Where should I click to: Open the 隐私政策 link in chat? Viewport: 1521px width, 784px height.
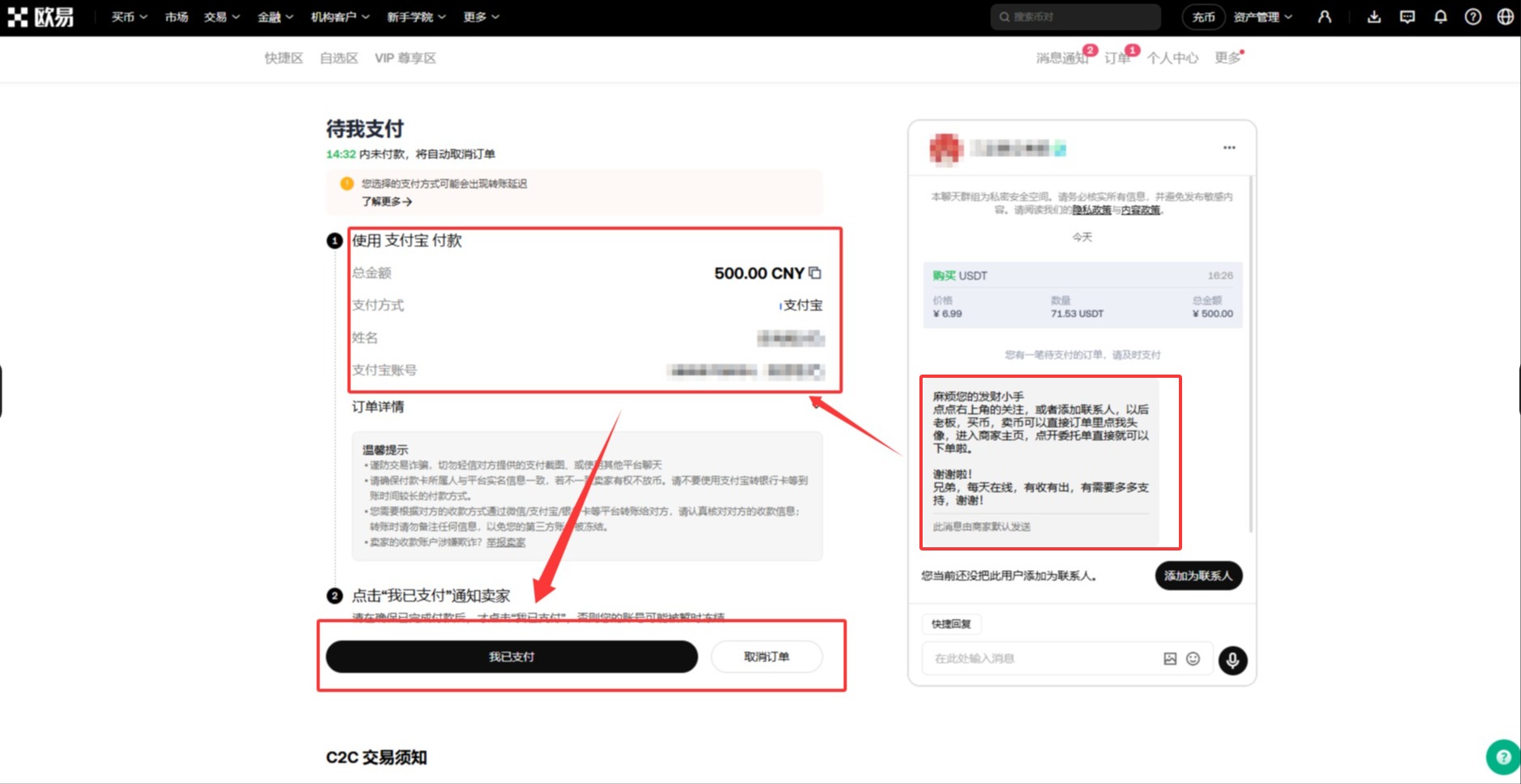pyautogui.click(x=1091, y=210)
